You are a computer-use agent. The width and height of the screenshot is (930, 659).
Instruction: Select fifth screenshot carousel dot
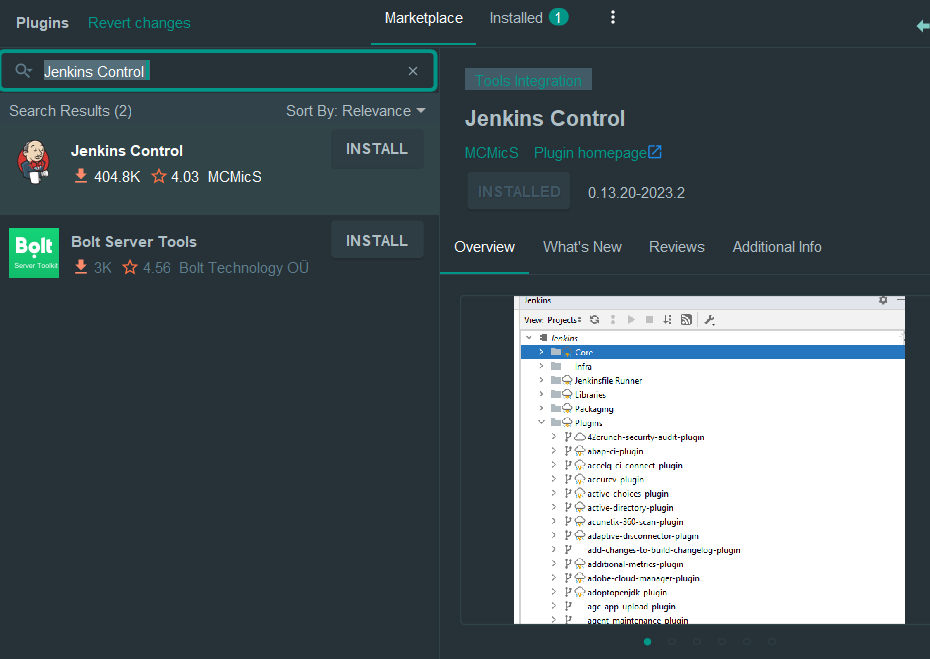pyautogui.click(x=747, y=641)
